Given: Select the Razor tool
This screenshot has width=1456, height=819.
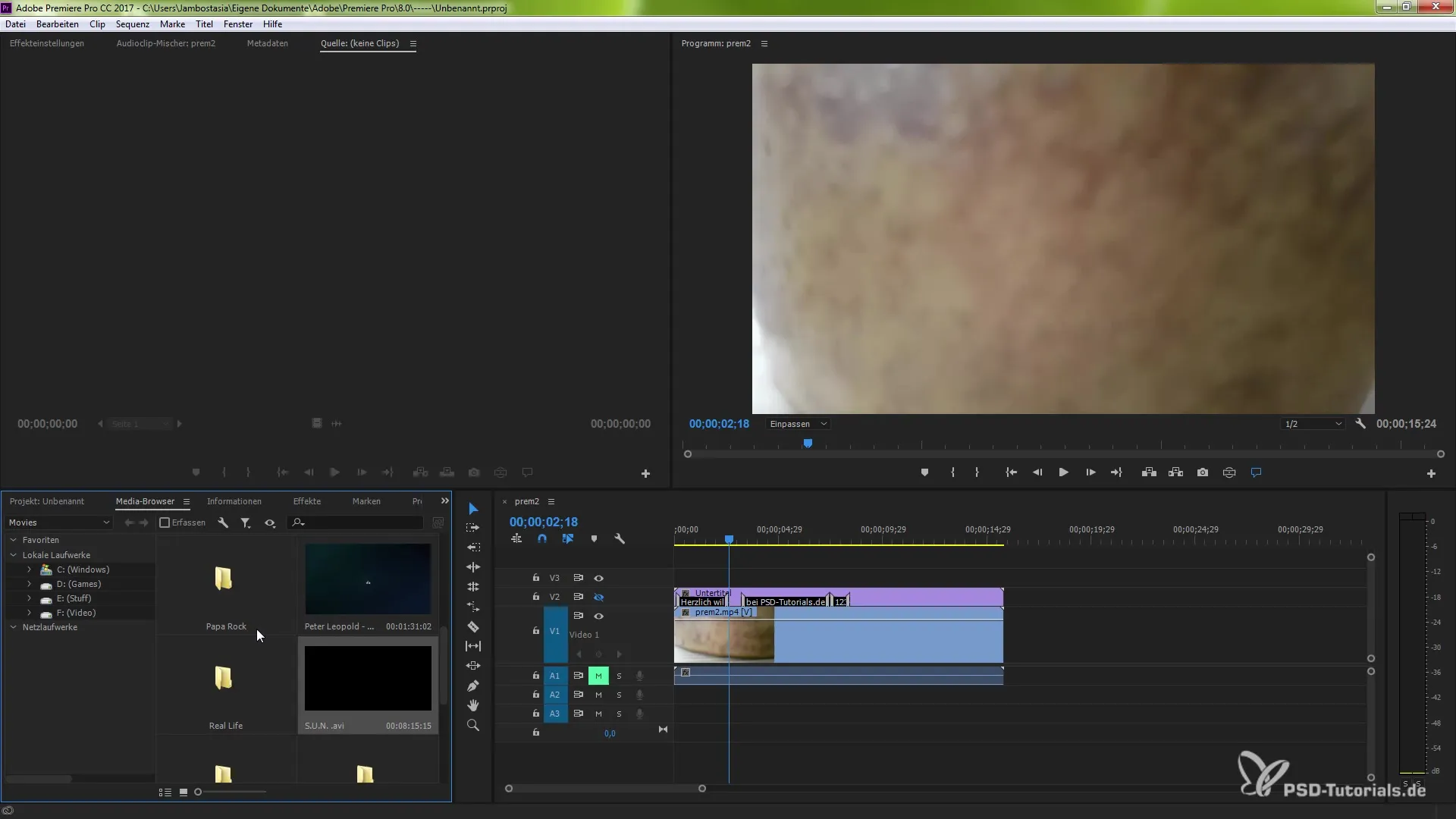Looking at the screenshot, I should (x=473, y=626).
